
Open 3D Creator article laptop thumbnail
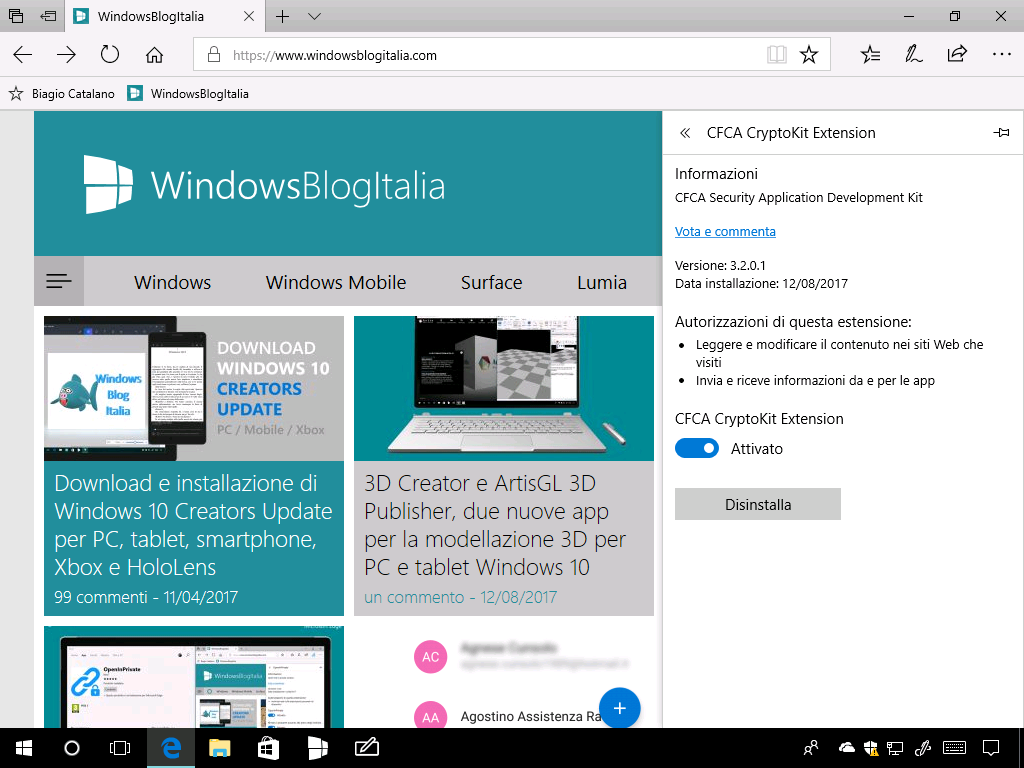point(504,389)
